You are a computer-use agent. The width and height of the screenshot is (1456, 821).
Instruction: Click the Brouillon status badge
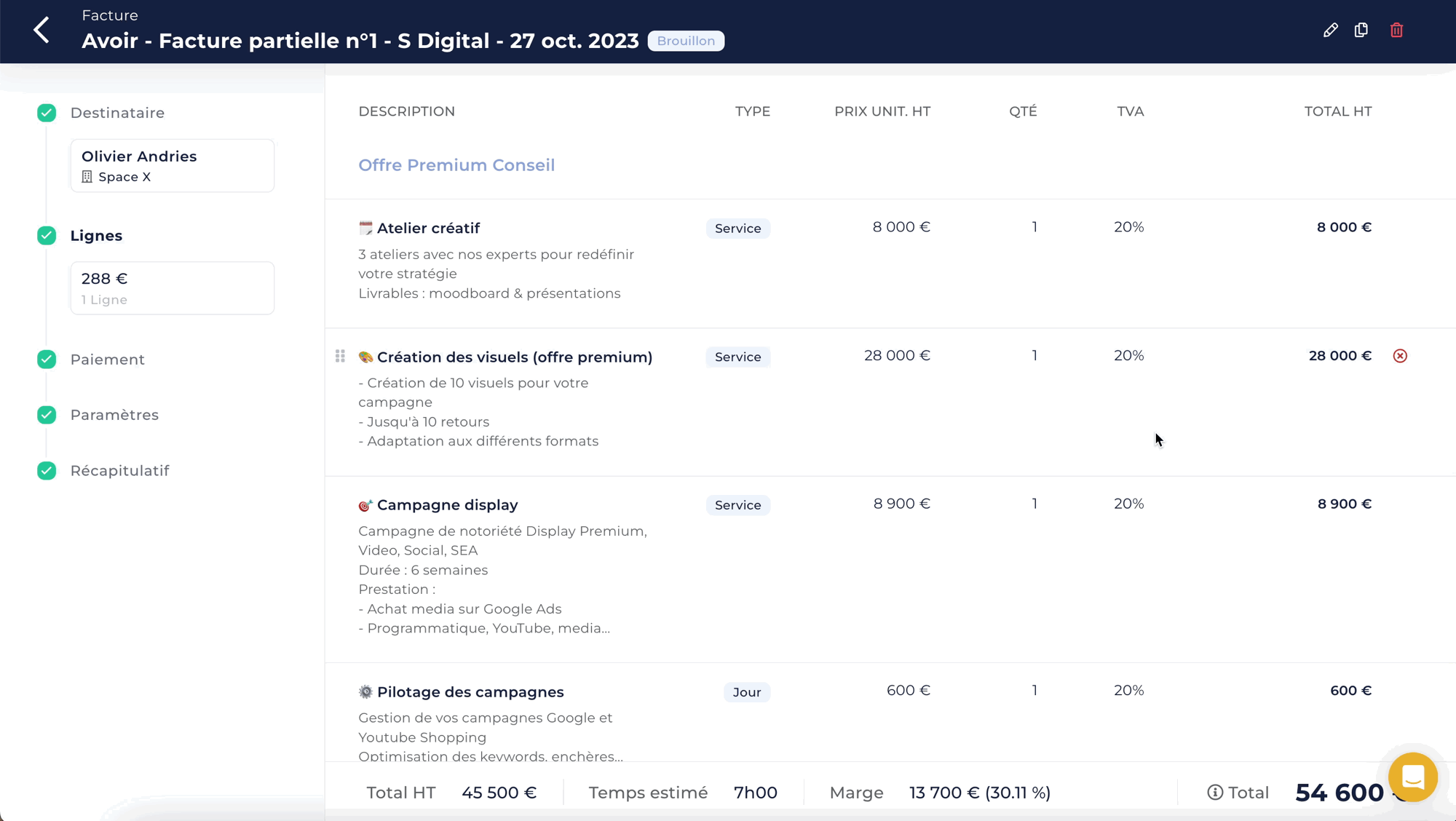tap(686, 41)
